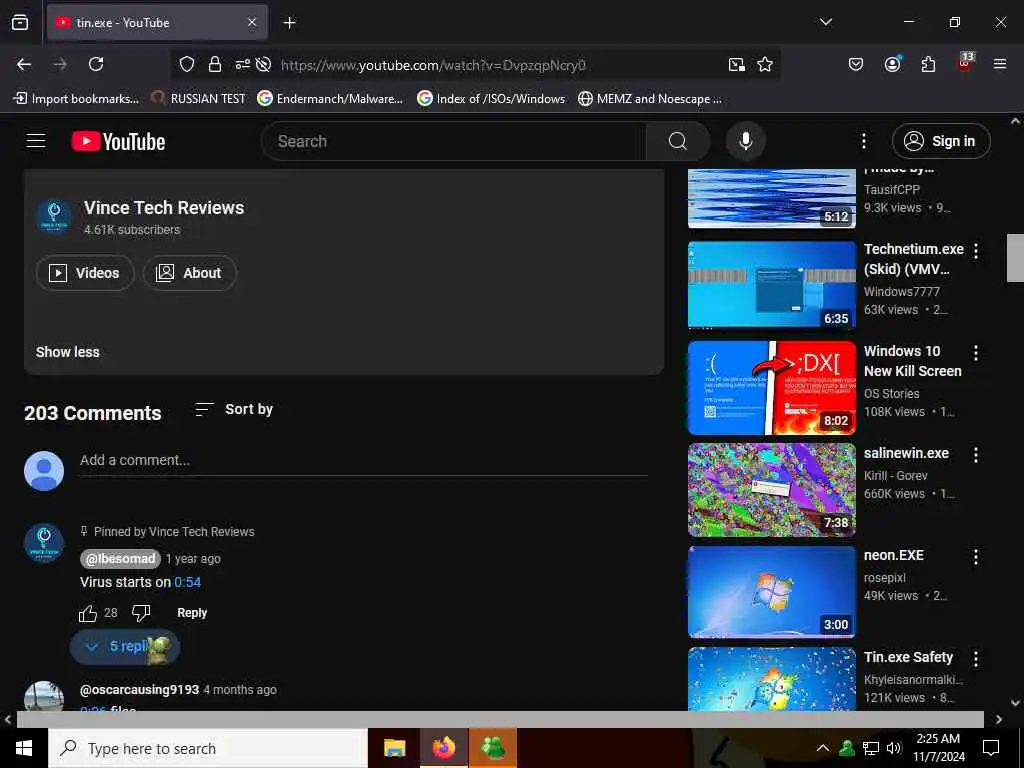Image resolution: width=1024 pixels, height=768 pixels.
Task: Open Windows Start menu
Action: (24, 748)
